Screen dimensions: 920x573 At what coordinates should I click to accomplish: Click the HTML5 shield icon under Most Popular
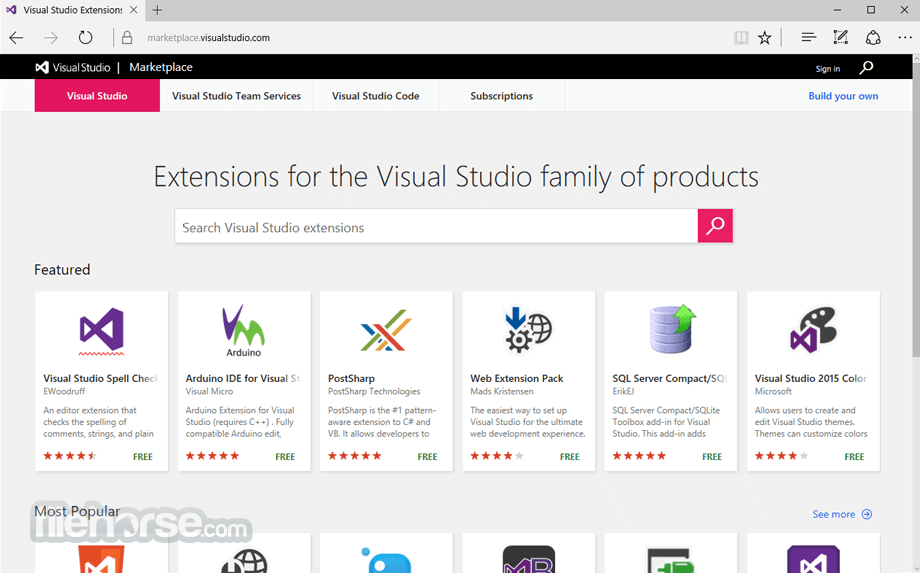102,559
